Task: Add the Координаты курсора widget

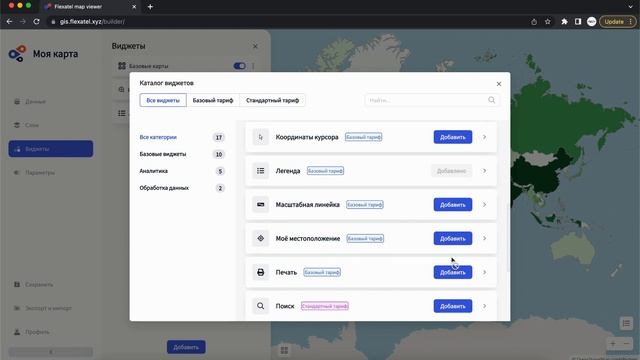Action: click(453, 137)
